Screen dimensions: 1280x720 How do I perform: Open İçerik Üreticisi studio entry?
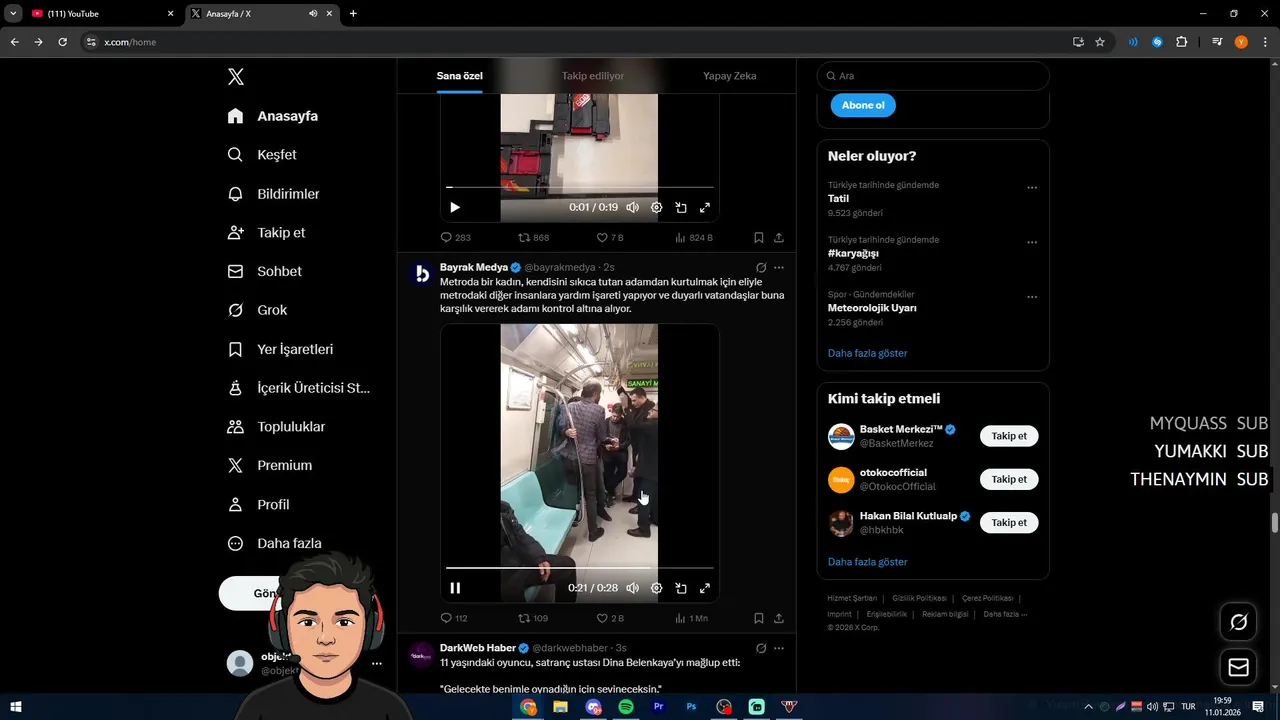[298, 388]
